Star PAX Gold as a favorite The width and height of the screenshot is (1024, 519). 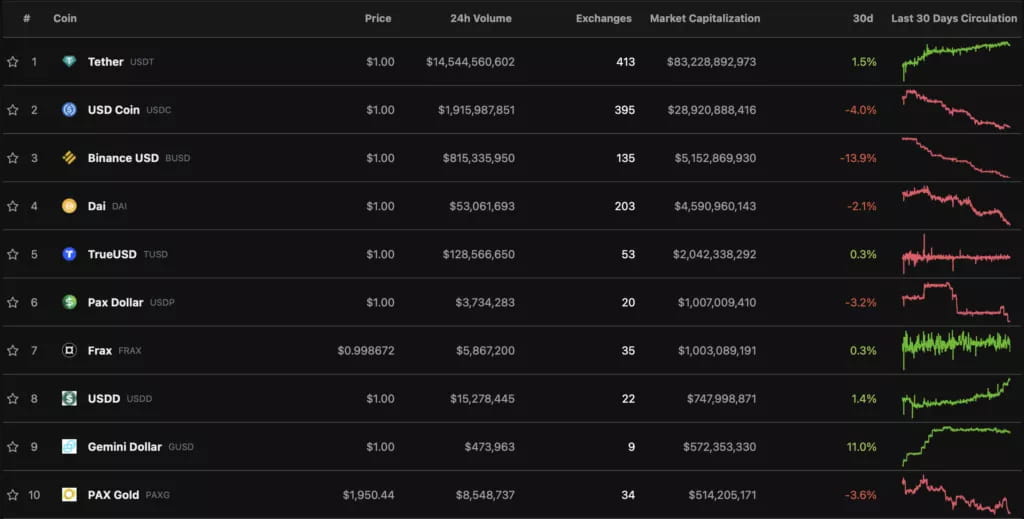click(13, 494)
